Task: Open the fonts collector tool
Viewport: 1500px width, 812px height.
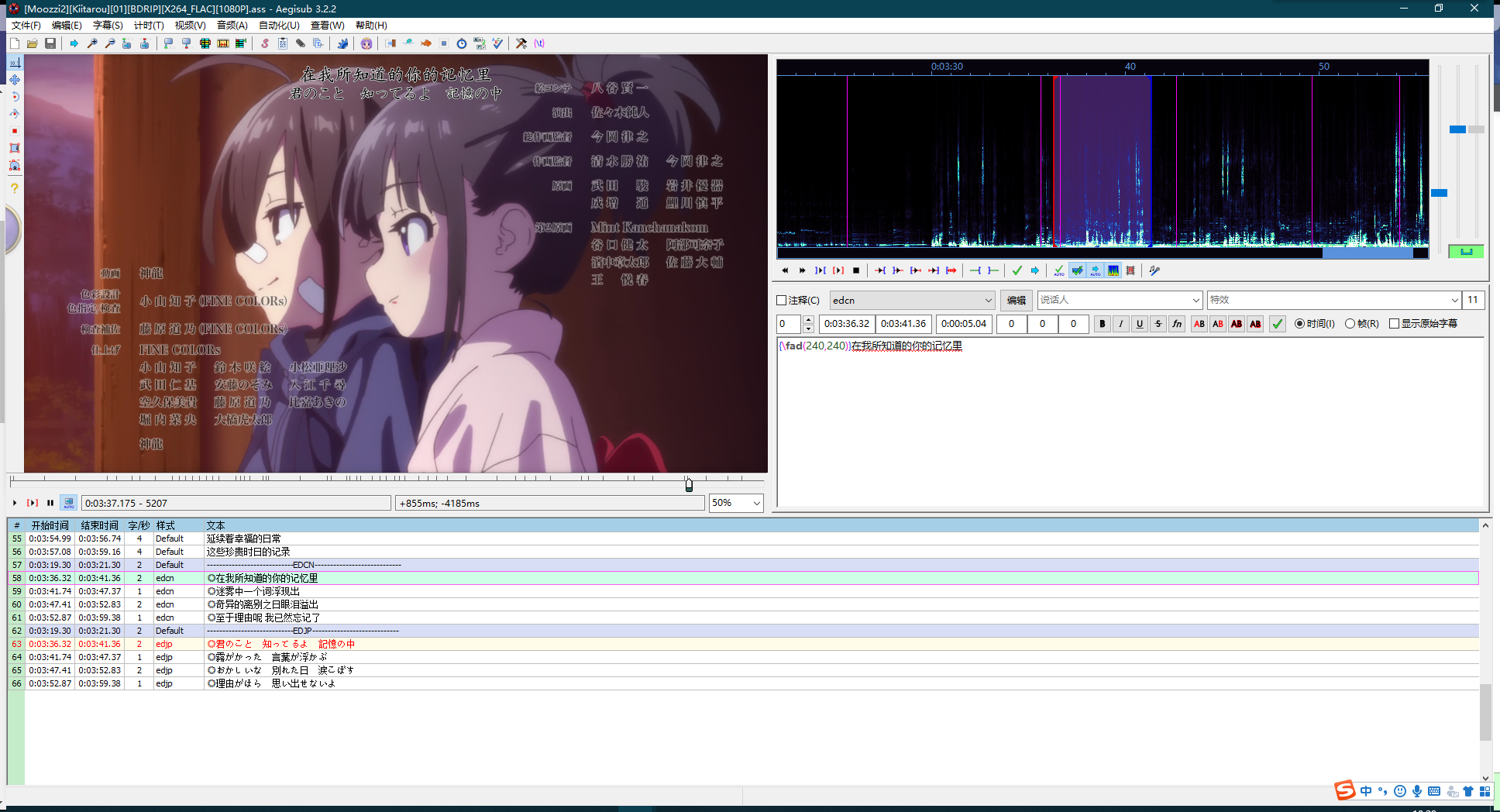Action: click(318, 43)
